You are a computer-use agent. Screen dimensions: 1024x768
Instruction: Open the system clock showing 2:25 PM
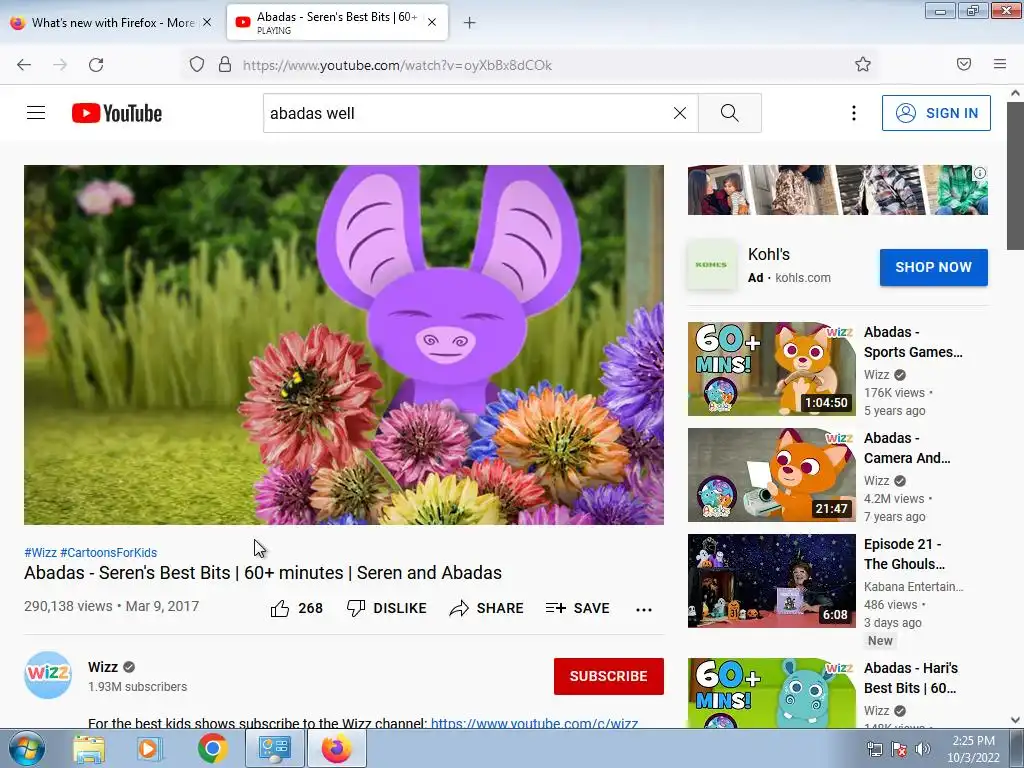[974, 749]
